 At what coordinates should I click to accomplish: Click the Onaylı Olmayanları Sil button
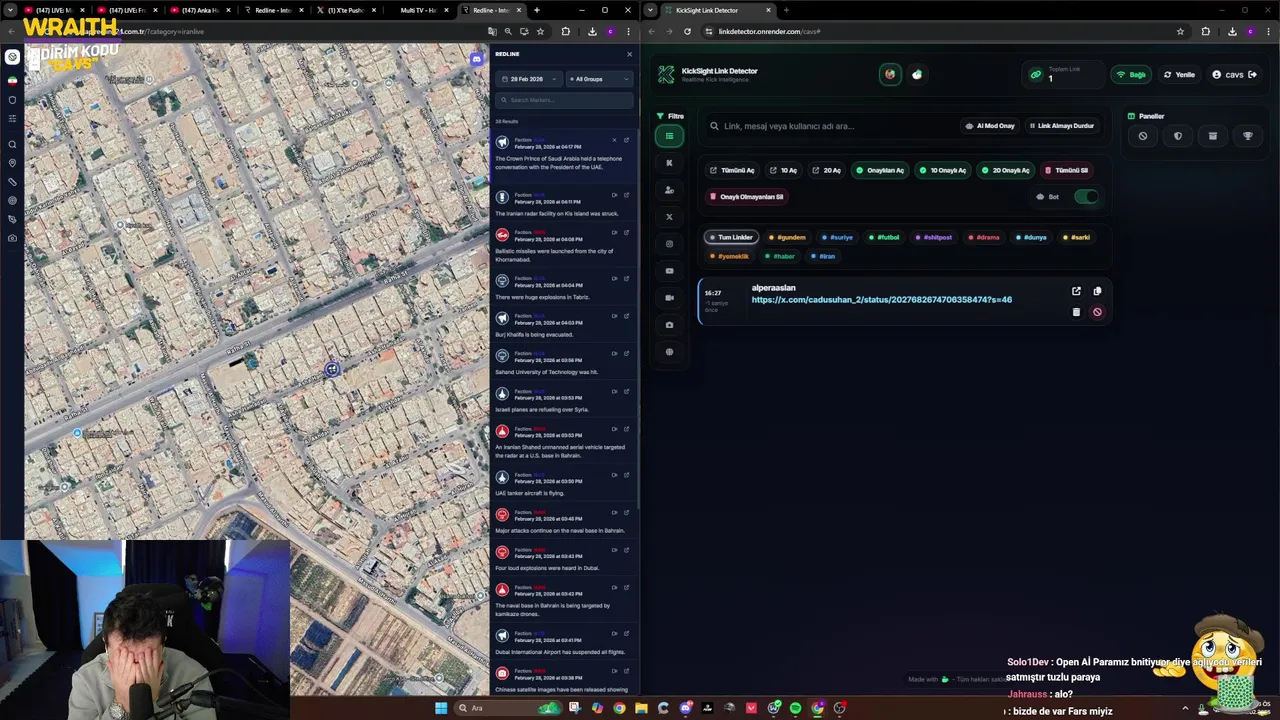point(747,197)
